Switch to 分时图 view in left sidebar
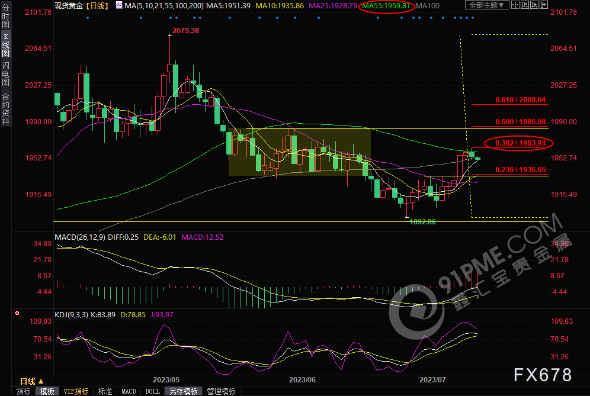This screenshot has height=396, width=590. (5, 16)
